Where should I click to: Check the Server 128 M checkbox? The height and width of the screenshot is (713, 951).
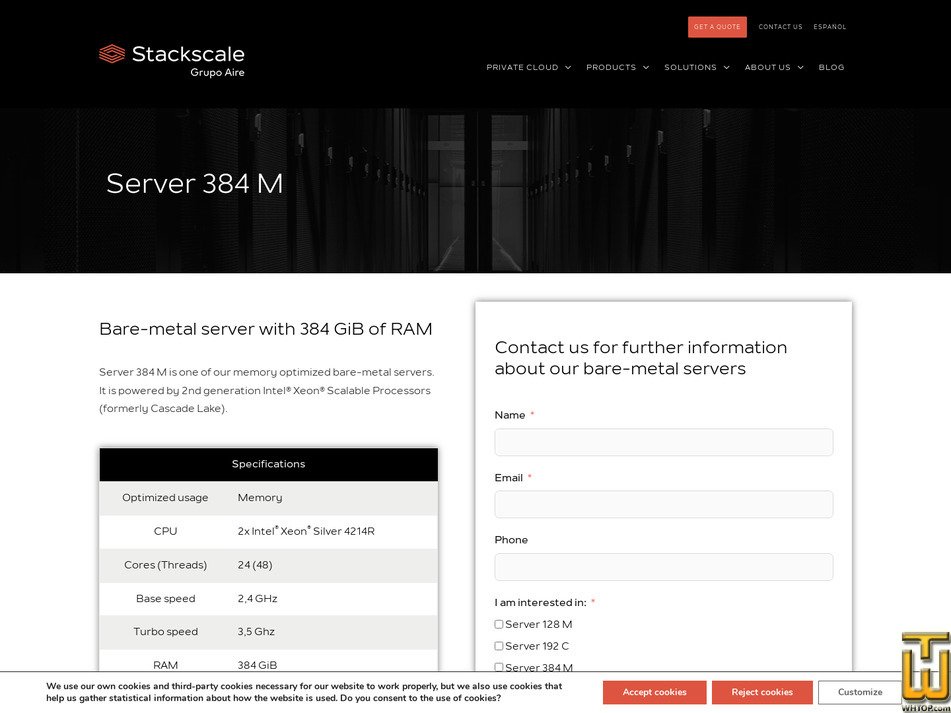498,623
